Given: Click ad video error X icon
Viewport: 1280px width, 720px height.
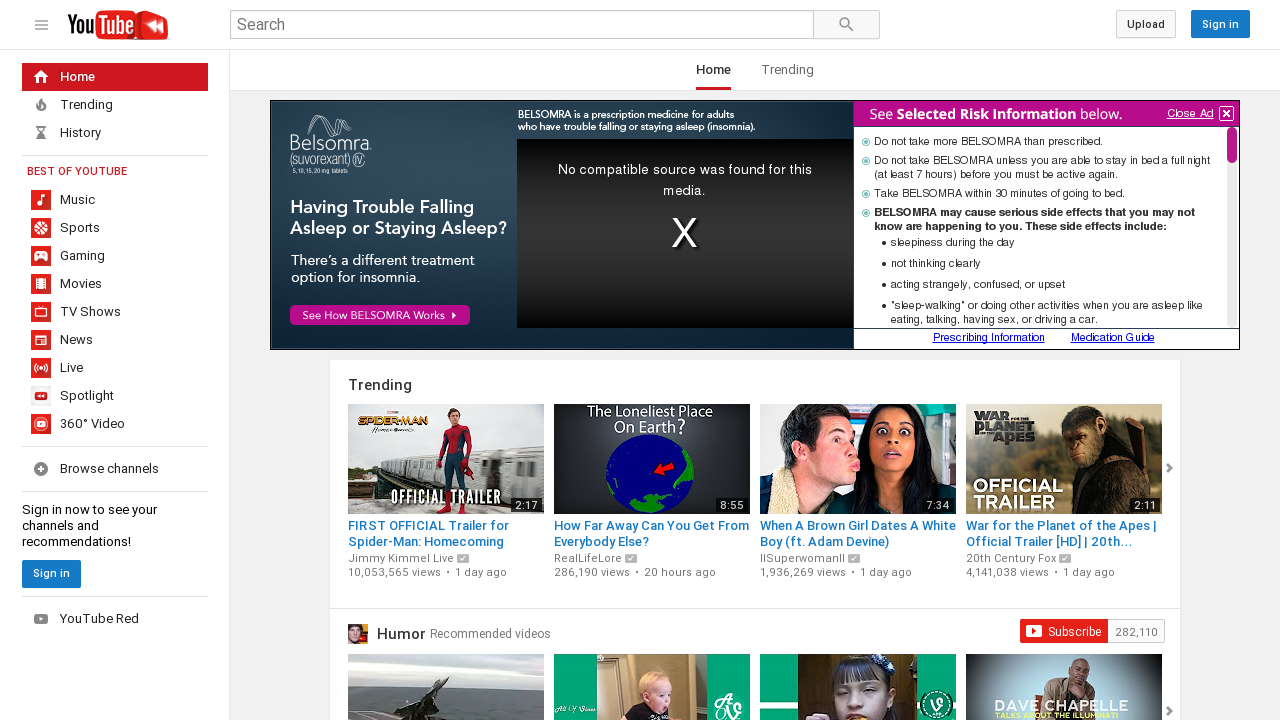Looking at the screenshot, I should [x=685, y=233].
